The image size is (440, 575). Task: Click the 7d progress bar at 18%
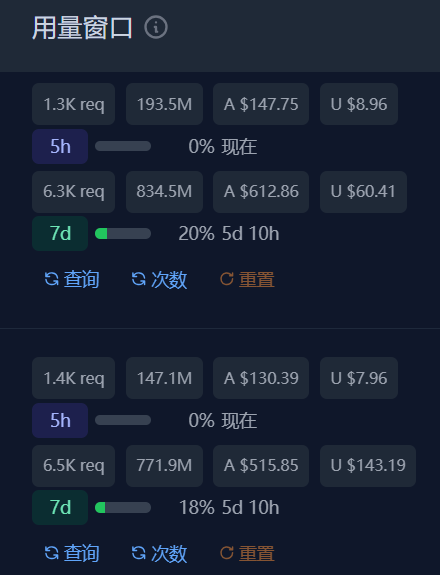click(x=123, y=508)
